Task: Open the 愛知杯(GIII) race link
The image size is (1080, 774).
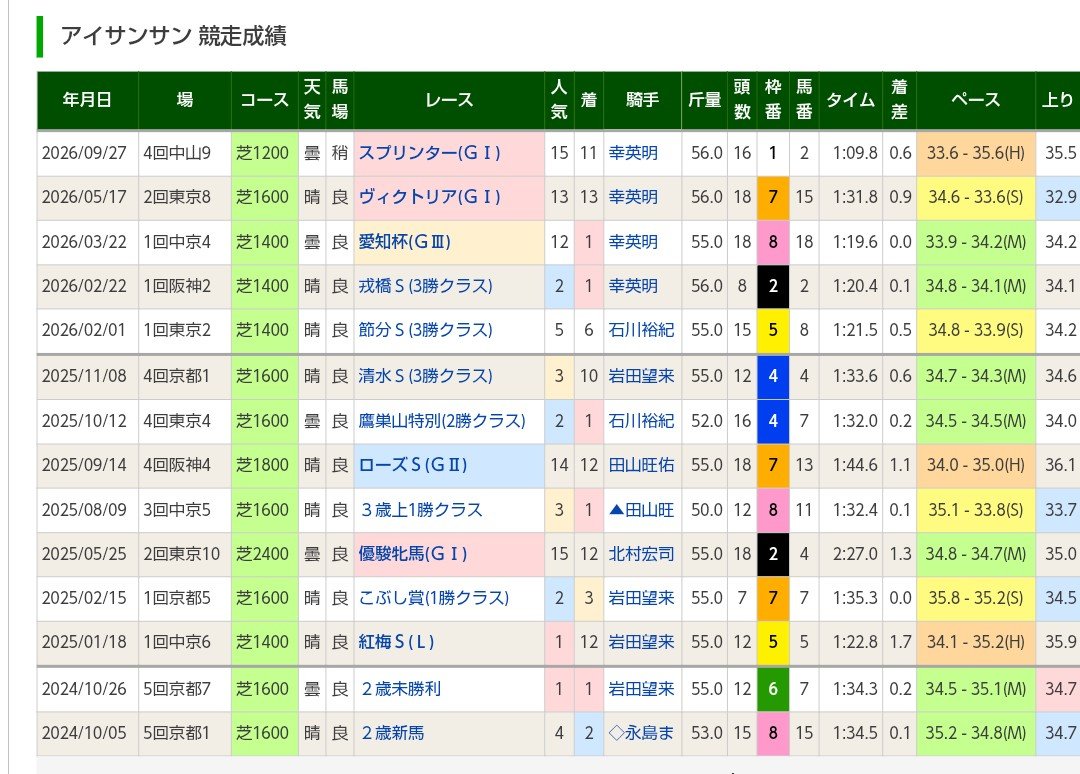Action: tap(404, 242)
